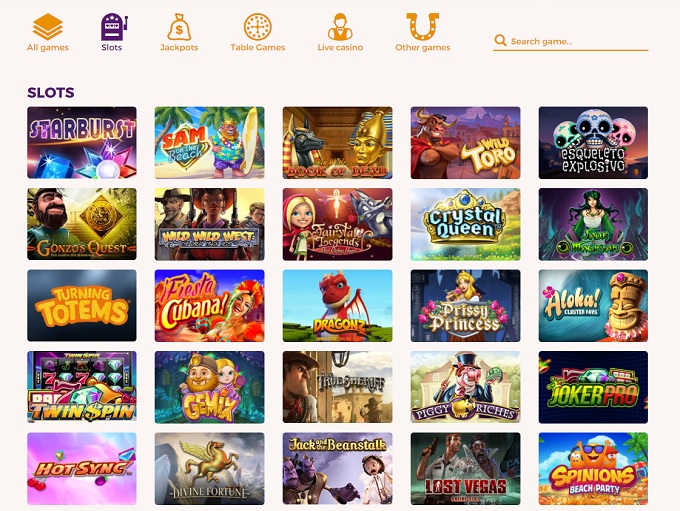Screen dimensions: 680x511
Task: Open the Live casino dealer icon
Action: pyautogui.click(x=340, y=27)
